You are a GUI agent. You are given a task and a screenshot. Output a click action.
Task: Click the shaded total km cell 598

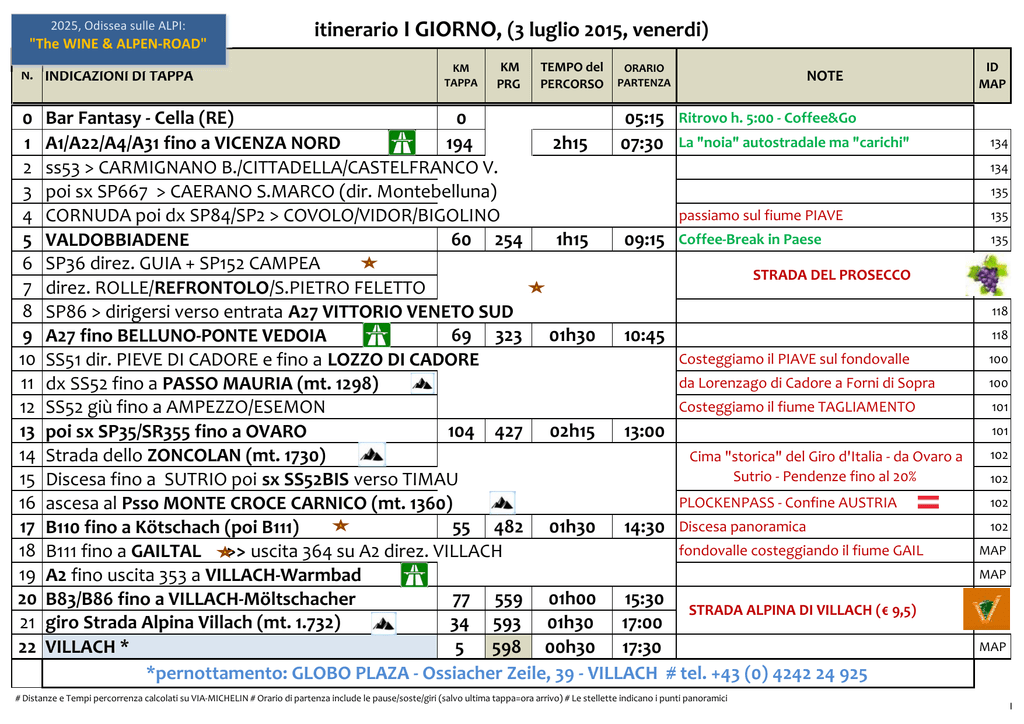508,647
